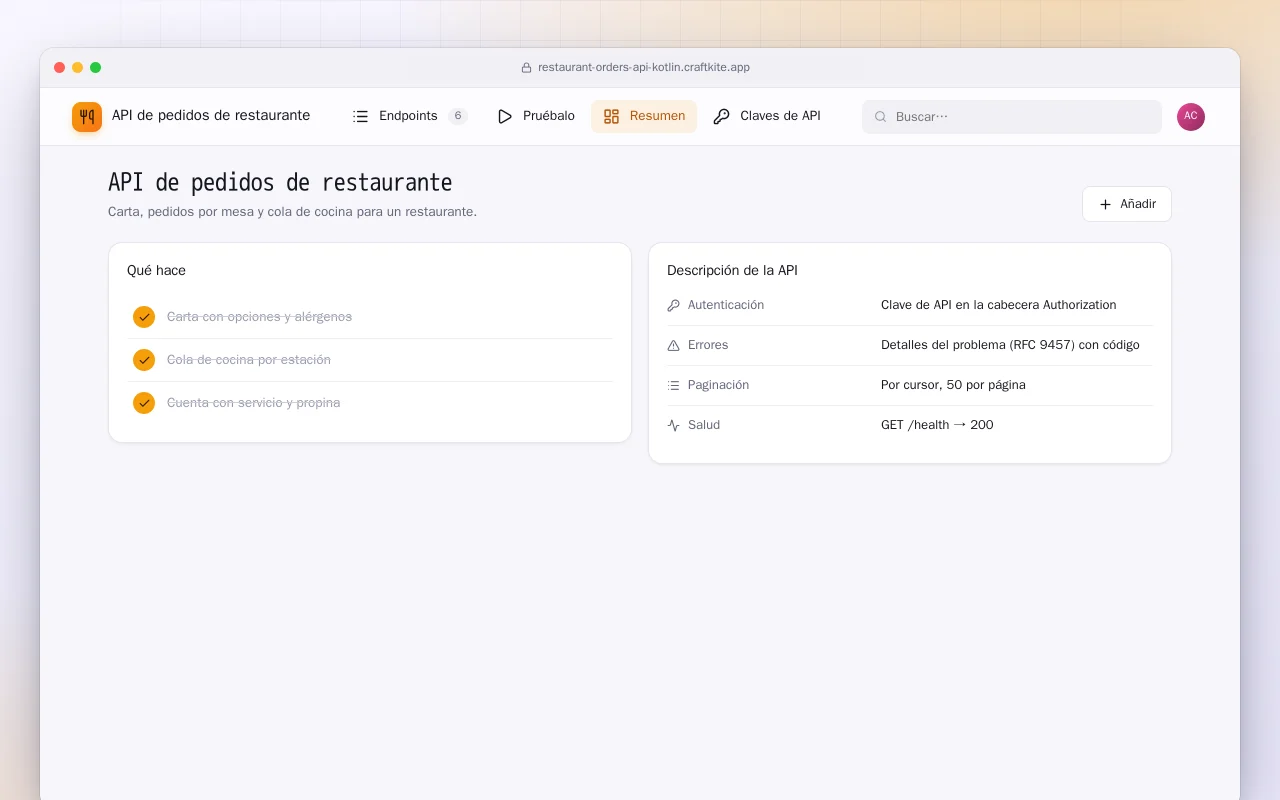
Task: Click the Paginación label
Action: point(718,385)
